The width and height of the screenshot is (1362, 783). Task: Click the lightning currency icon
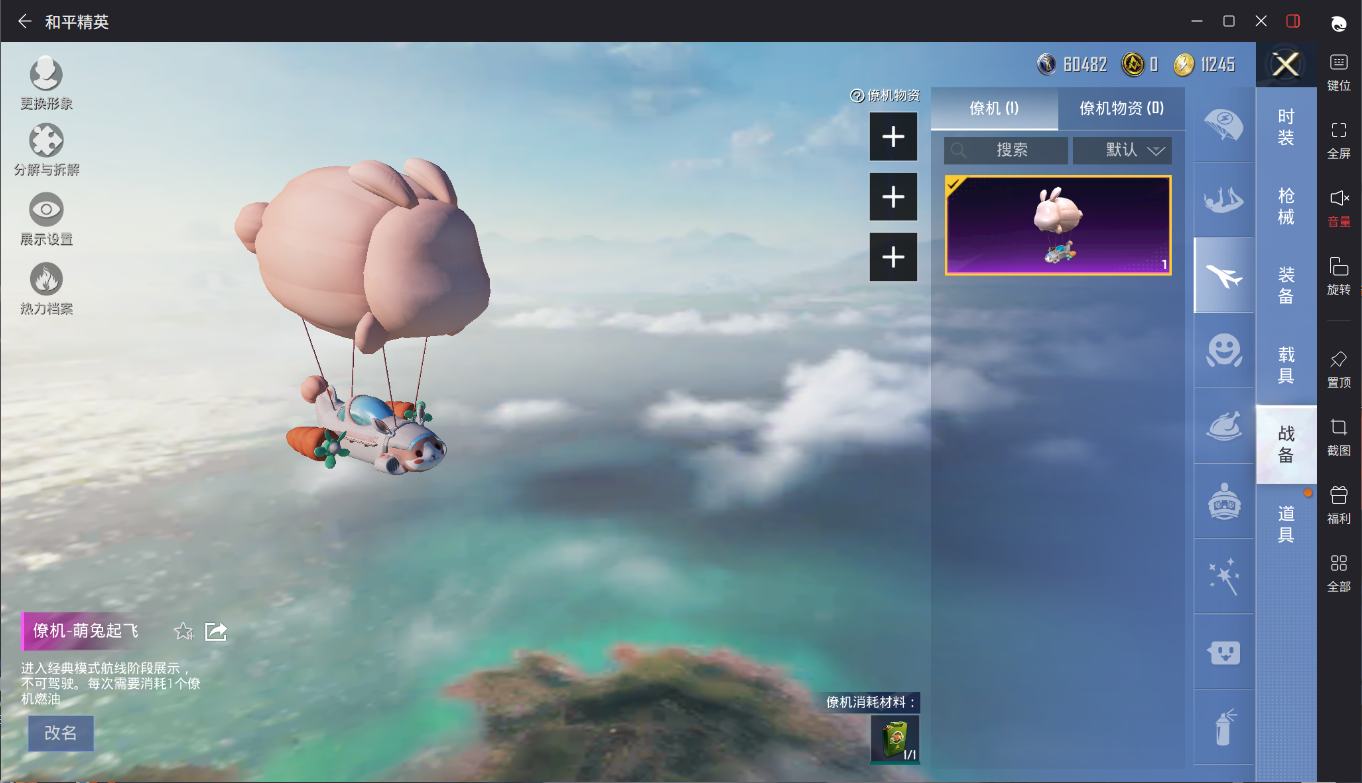1184,65
